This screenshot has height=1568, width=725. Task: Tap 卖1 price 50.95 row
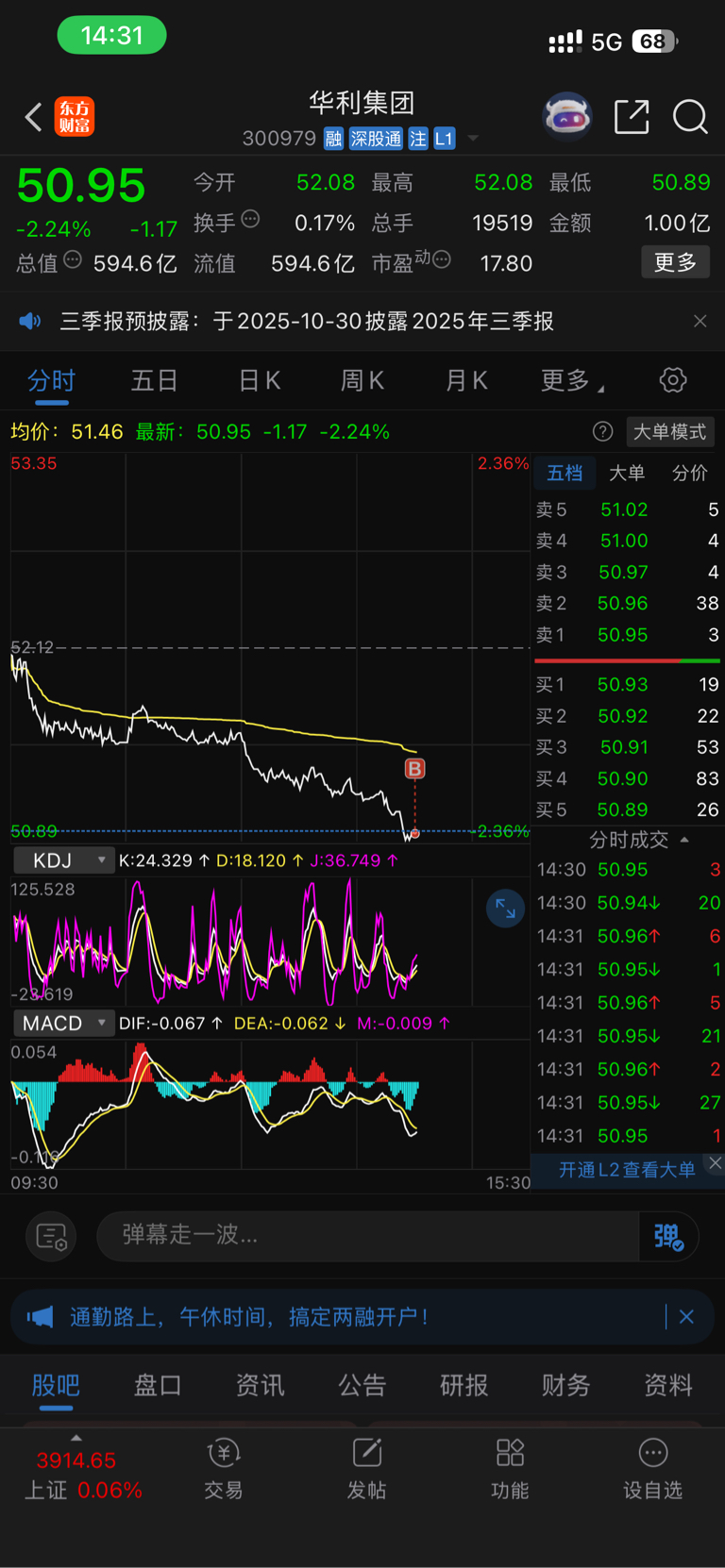pyautogui.click(x=628, y=635)
